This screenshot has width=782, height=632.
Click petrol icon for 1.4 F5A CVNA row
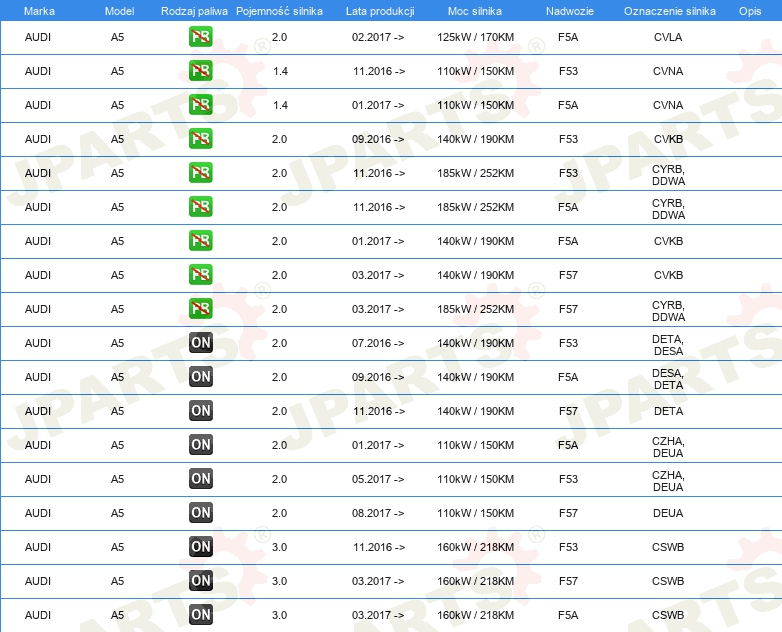[200, 105]
